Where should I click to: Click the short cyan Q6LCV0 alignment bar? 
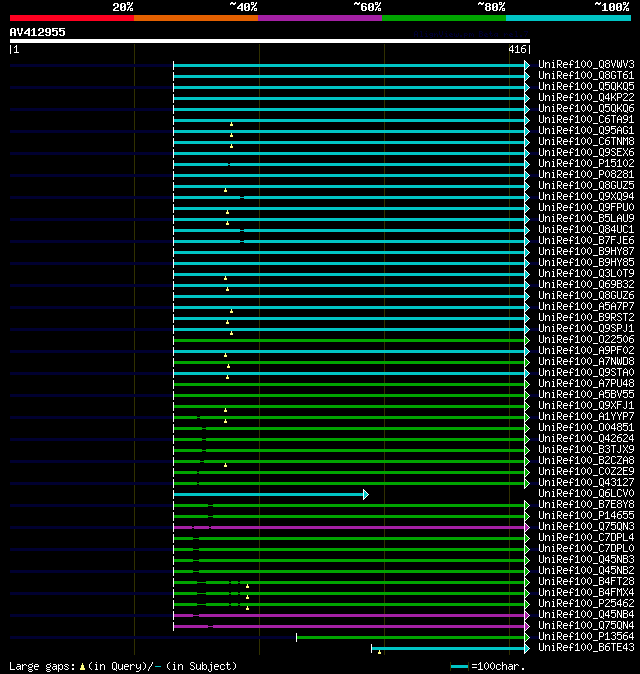click(x=269, y=494)
